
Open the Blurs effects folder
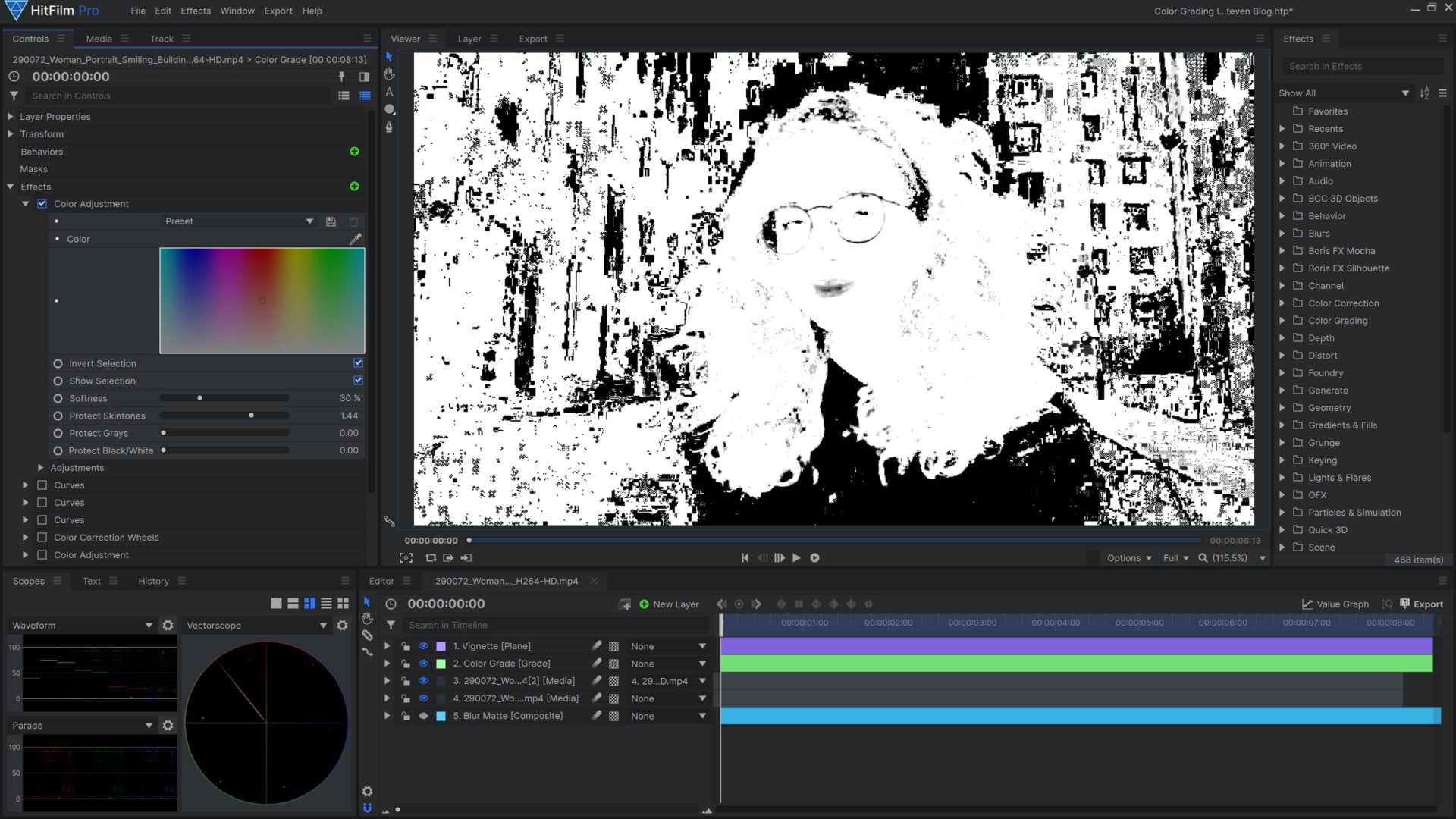coord(1319,234)
